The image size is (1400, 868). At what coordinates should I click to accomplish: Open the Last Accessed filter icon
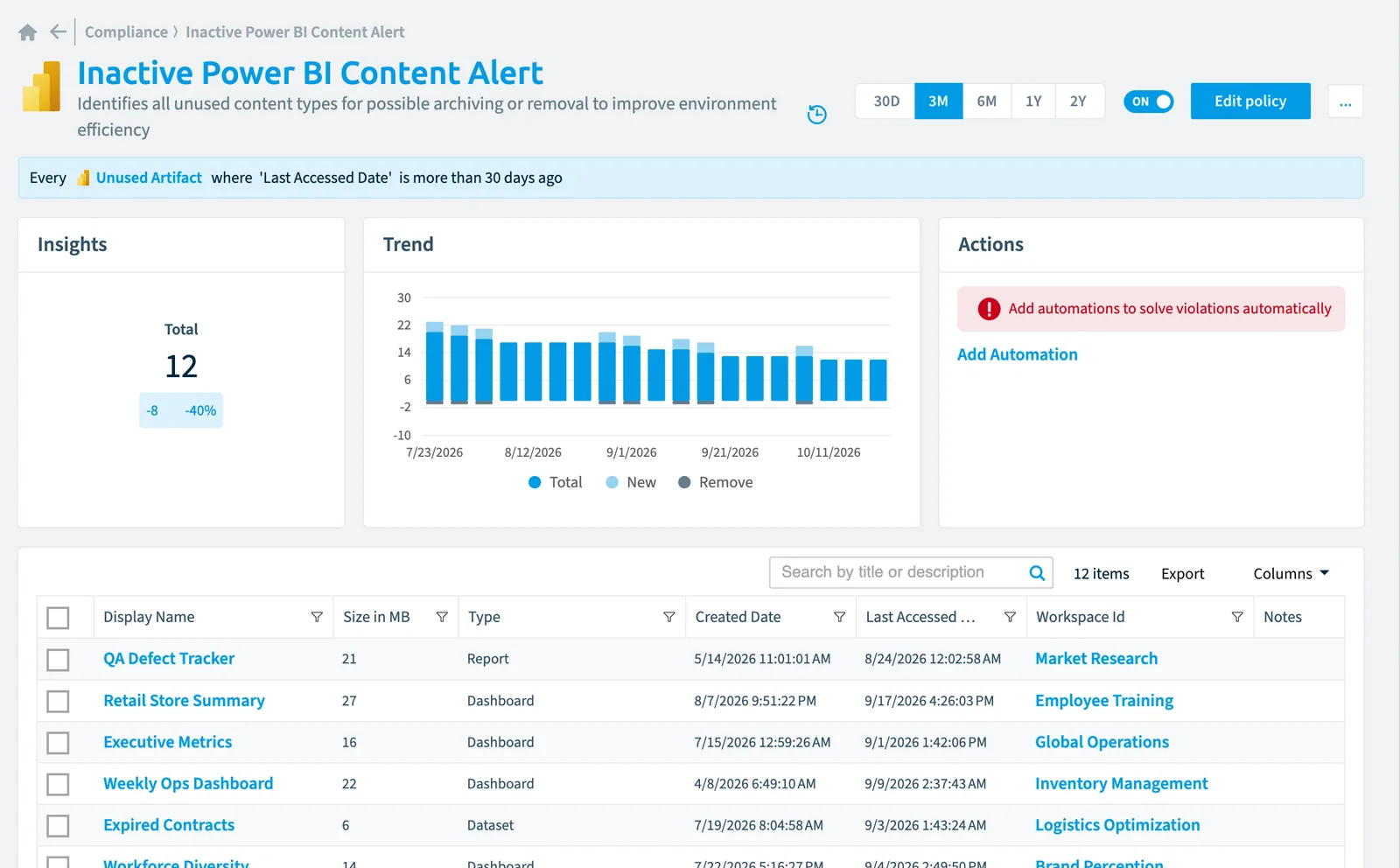(x=1010, y=617)
